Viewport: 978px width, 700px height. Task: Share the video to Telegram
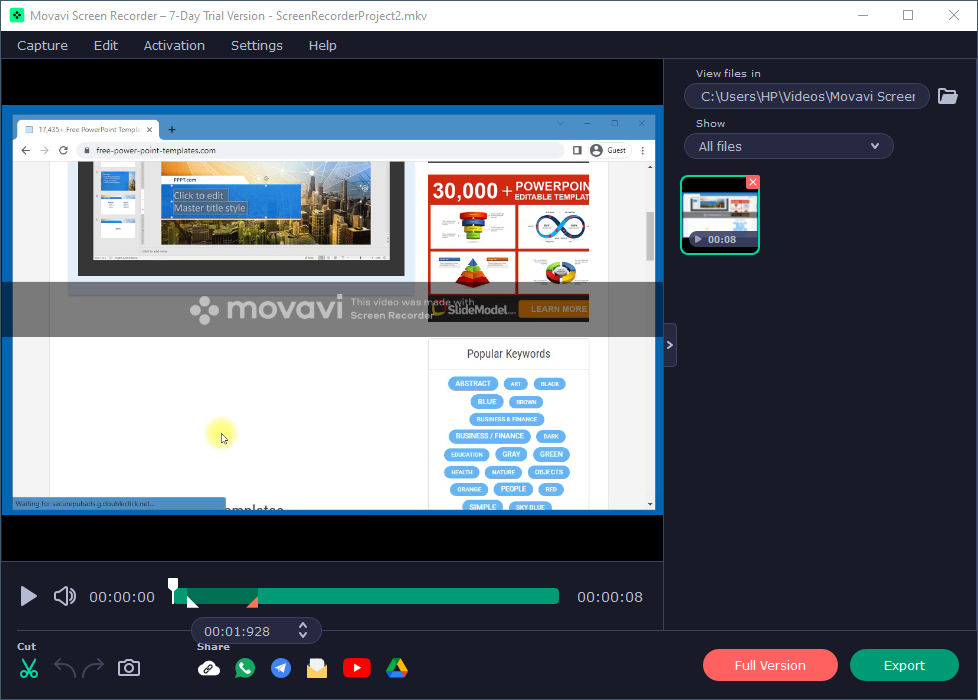[281, 668]
